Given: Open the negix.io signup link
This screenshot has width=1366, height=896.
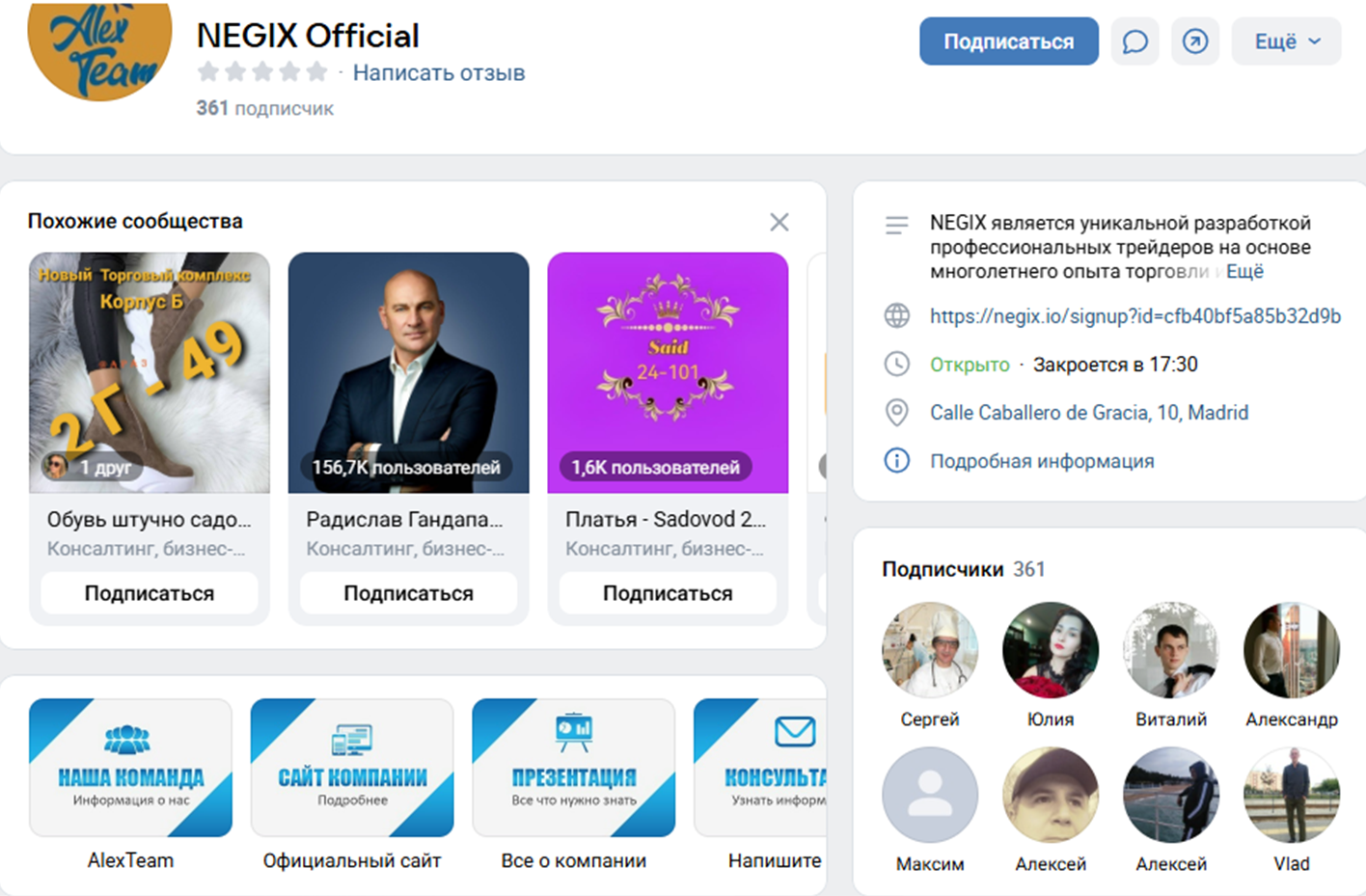Looking at the screenshot, I should (x=1134, y=316).
